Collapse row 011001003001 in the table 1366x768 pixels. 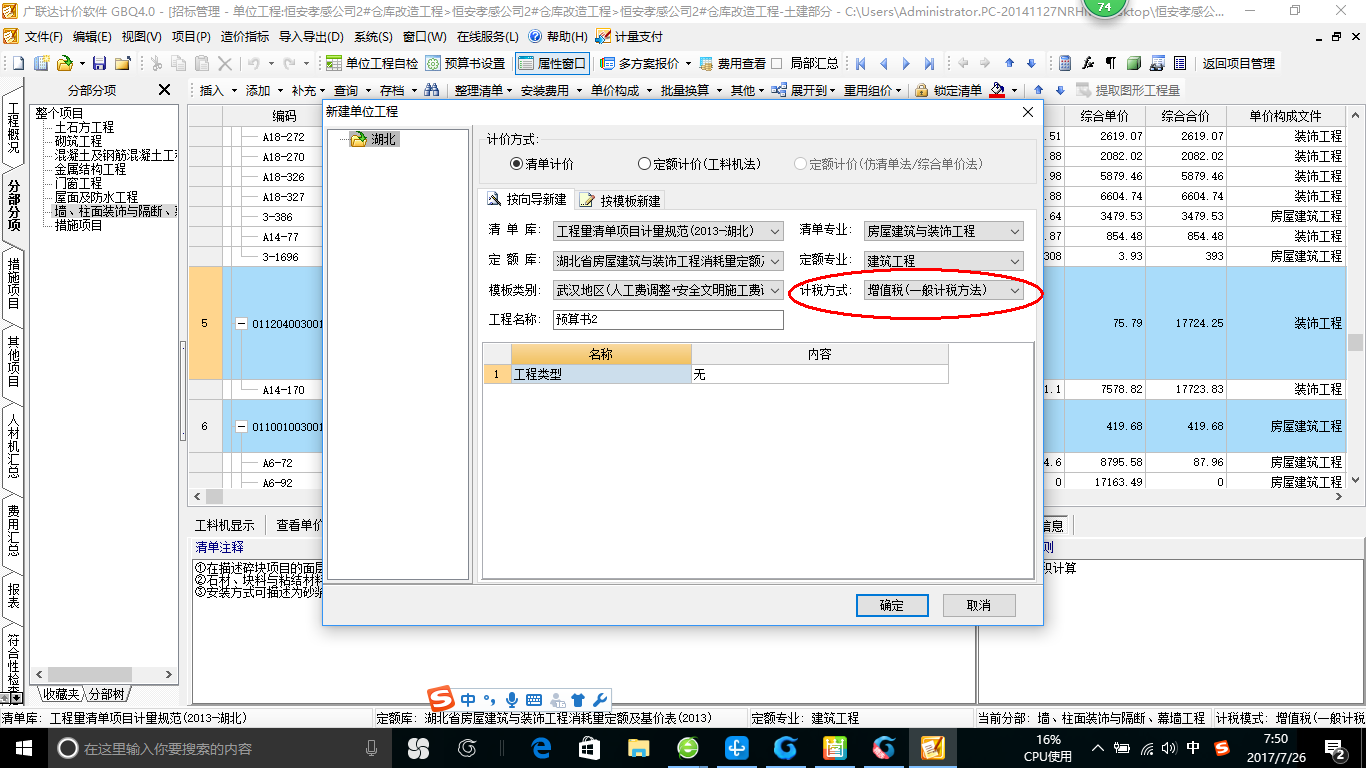[240, 426]
